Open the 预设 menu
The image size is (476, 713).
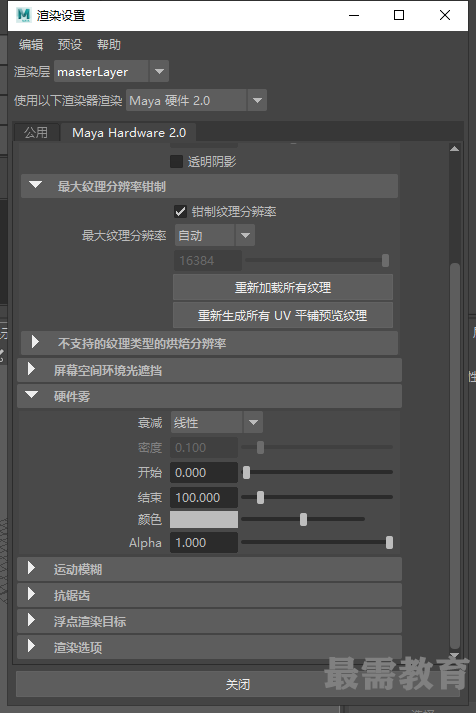pyautogui.click(x=70, y=45)
